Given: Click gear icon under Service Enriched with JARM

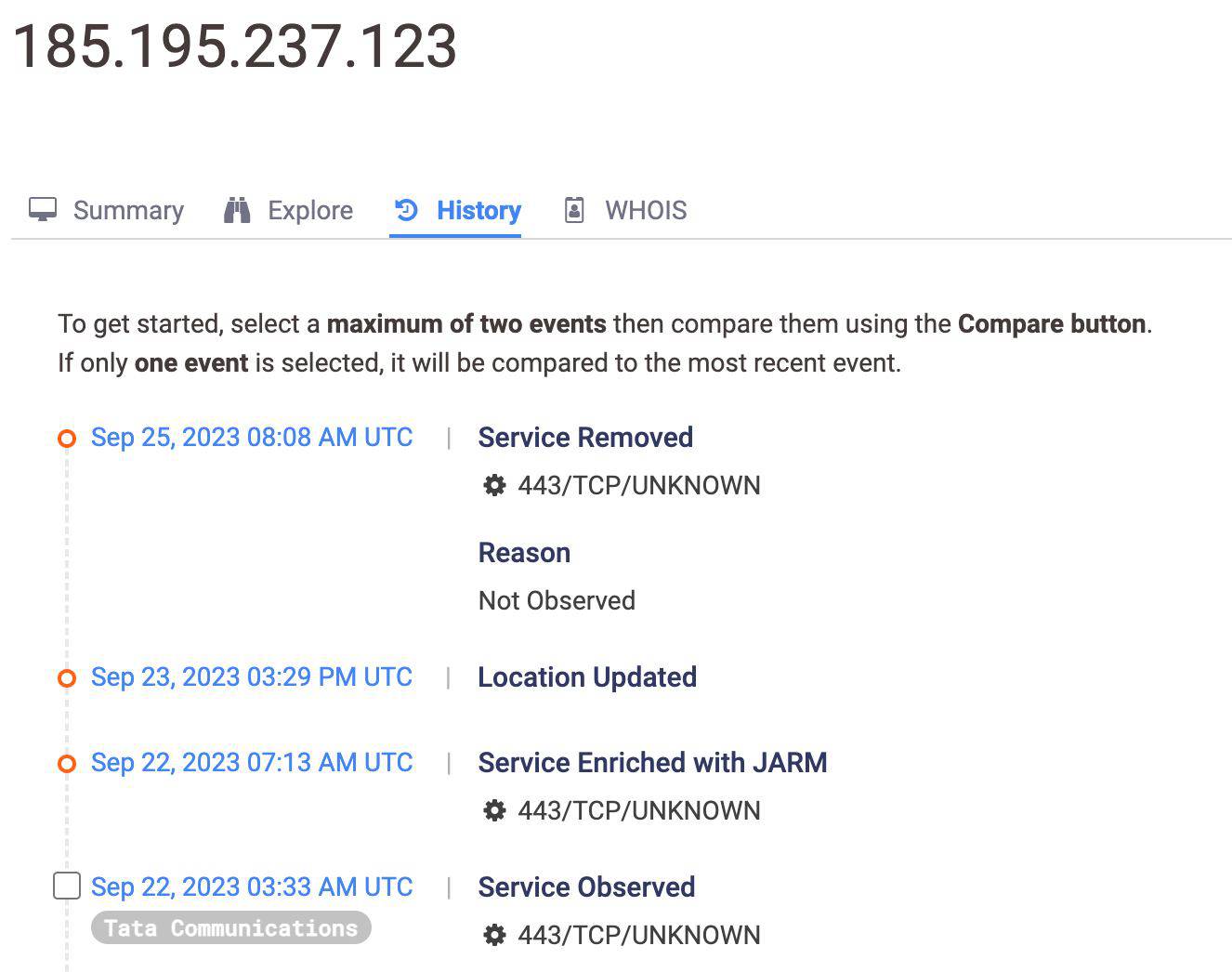Looking at the screenshot, I should pos(494,810).
